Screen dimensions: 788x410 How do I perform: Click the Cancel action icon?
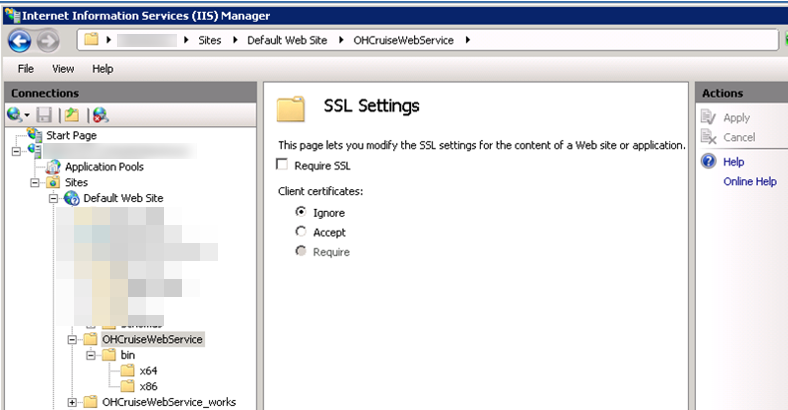coord(708,137)
